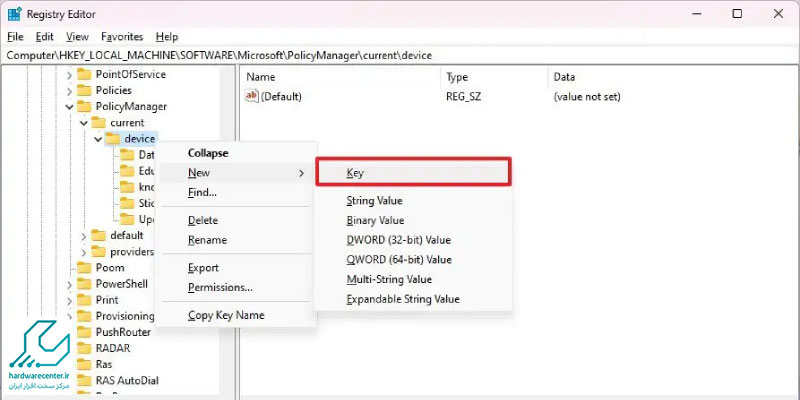Screen dimensions: 800x400
Task: Click the PointOfService folder icon
Action: 84,74
